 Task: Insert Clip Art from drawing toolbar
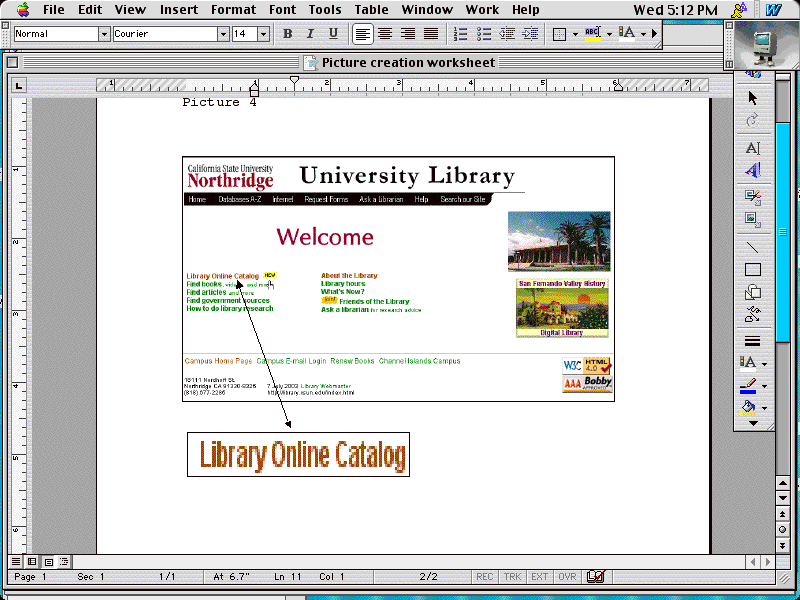[x=753, y=197]
